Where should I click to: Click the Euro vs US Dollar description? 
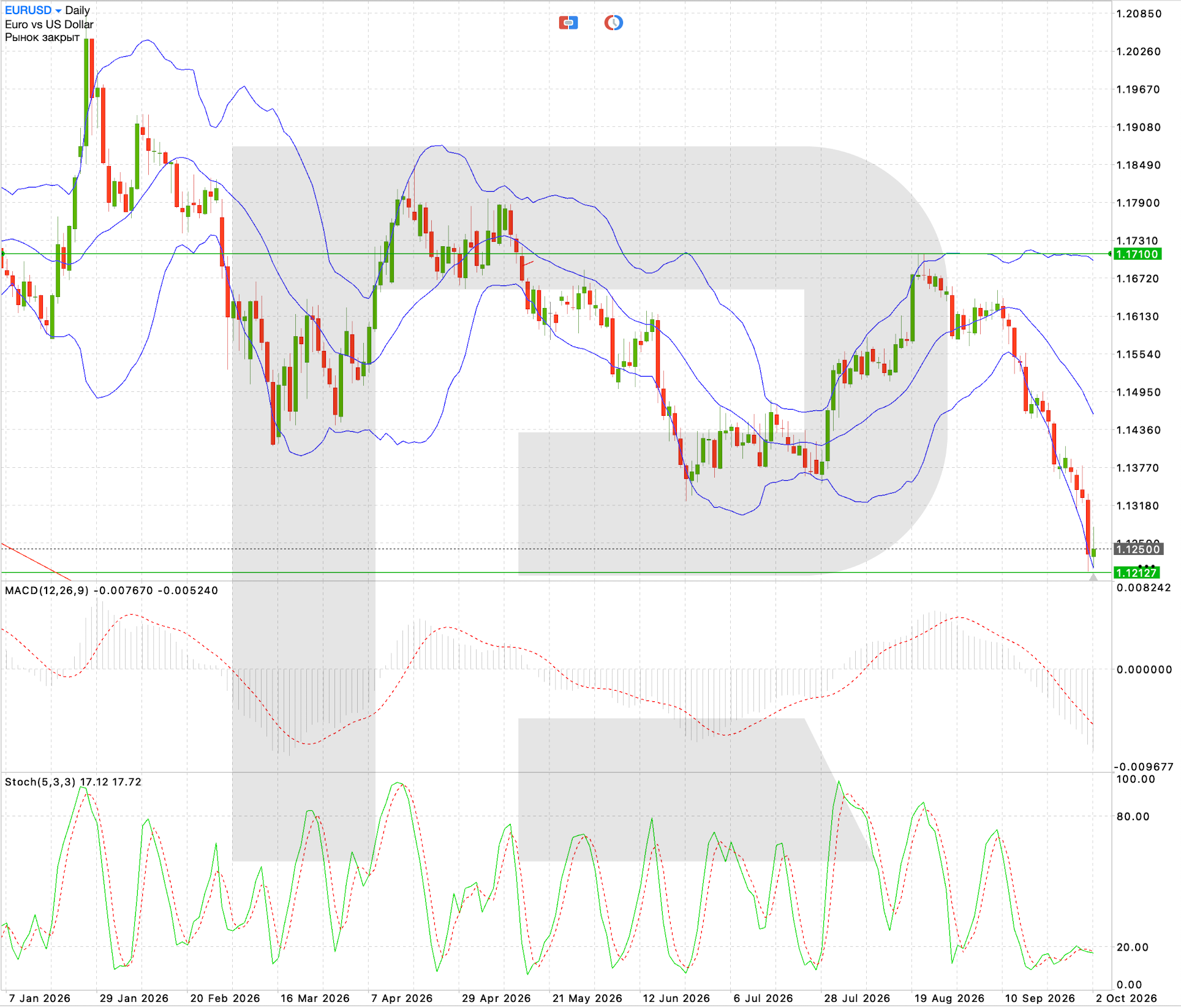[49, 24]
